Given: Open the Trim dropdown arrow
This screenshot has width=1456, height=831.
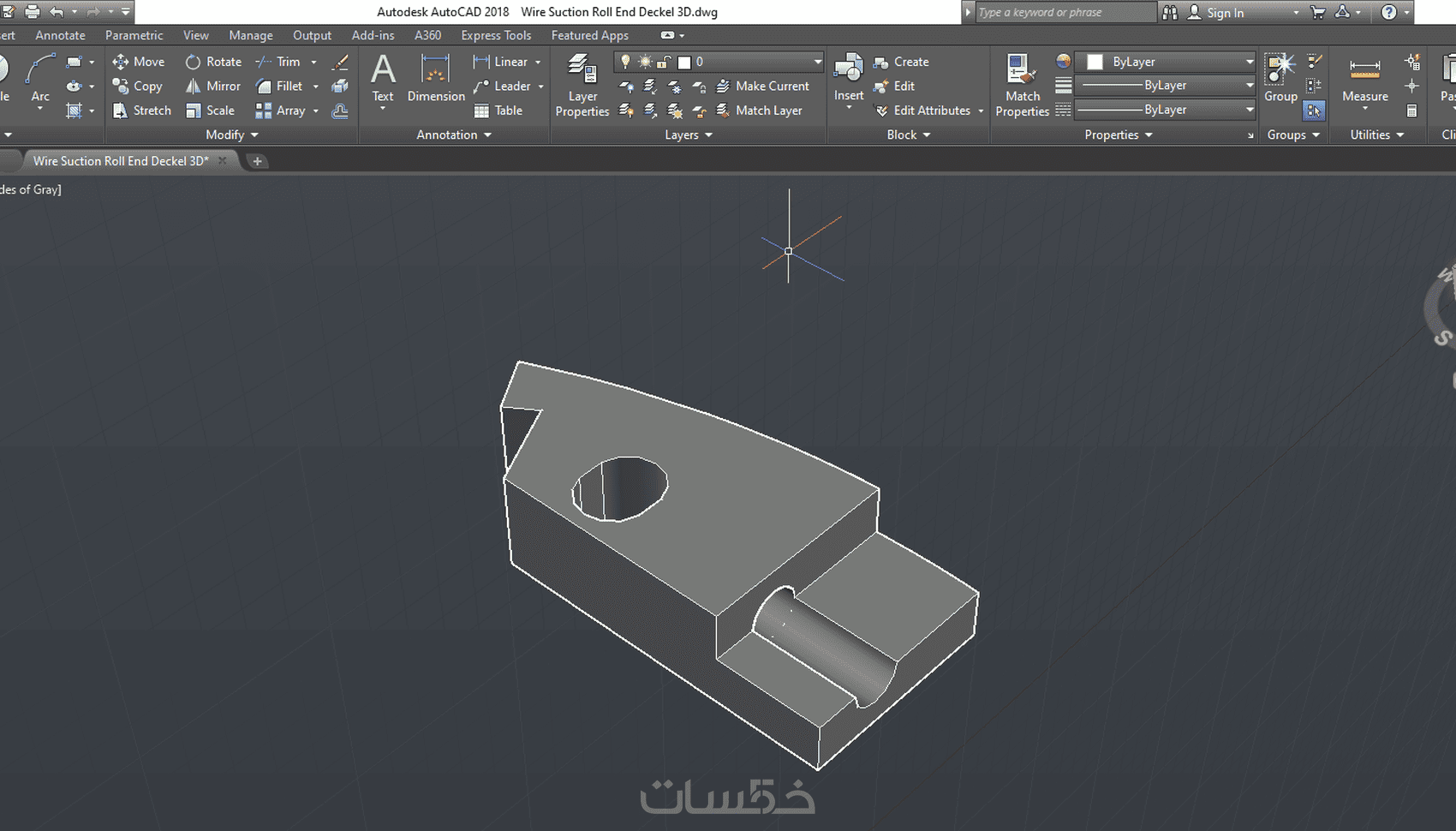Looking at the screenshot, I should 314,62.
